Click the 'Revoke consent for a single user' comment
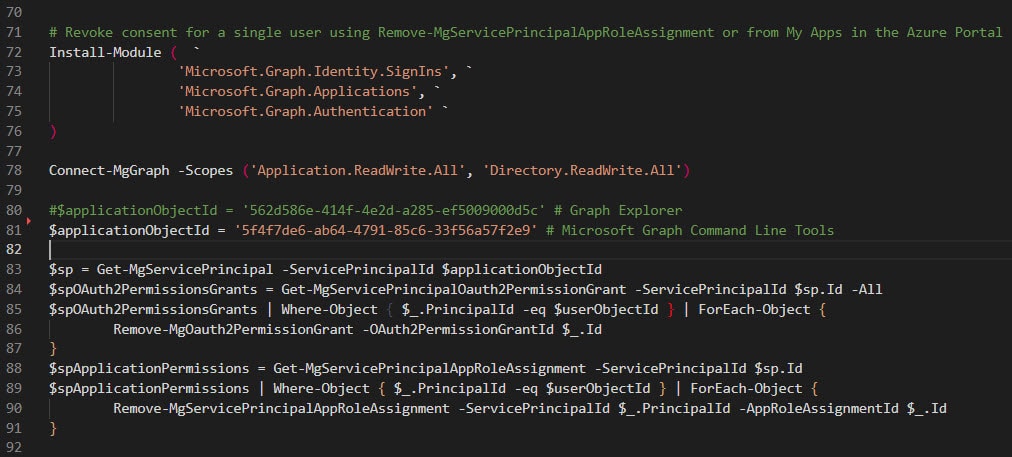Screen dimensions: 1012x457 coord(525,32)
